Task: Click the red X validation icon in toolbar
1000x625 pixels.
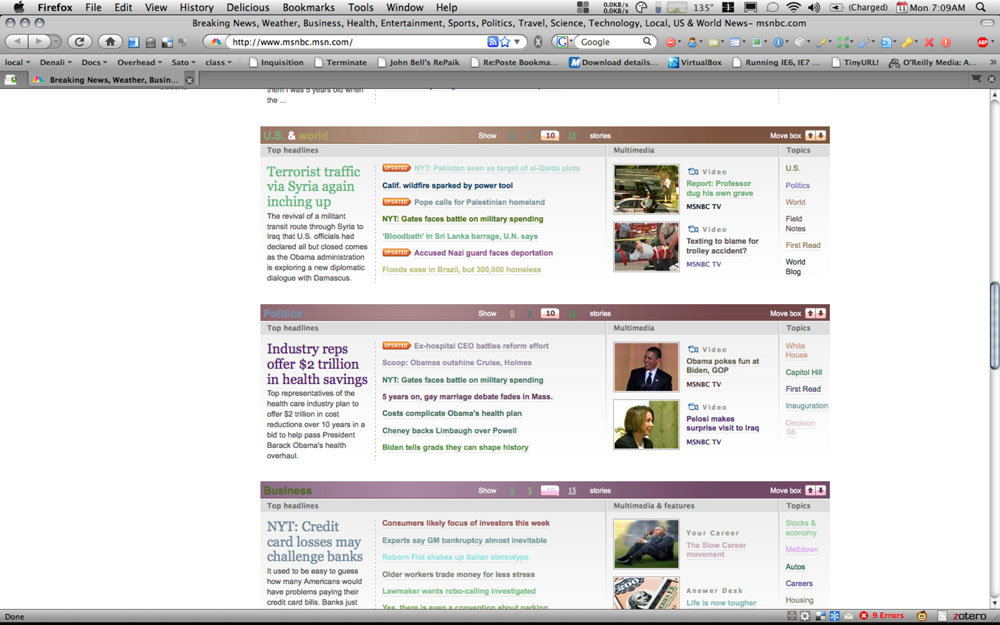Action: click(x=929, y=42)
